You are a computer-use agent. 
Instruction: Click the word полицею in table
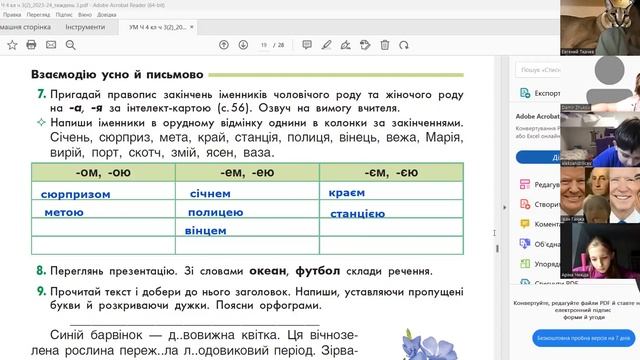[x=216, y=213]
